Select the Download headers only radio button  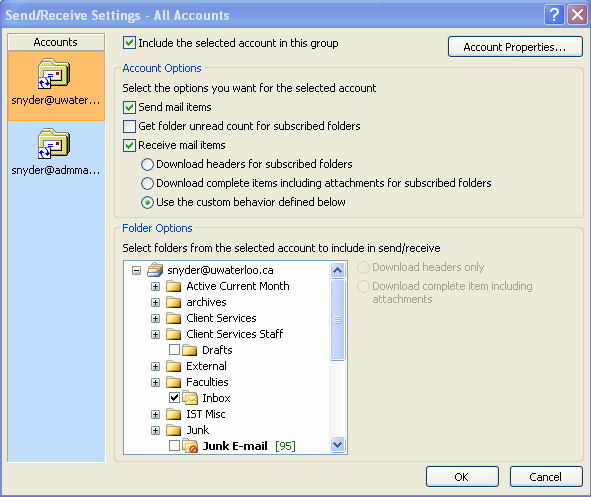coord(363,267)
